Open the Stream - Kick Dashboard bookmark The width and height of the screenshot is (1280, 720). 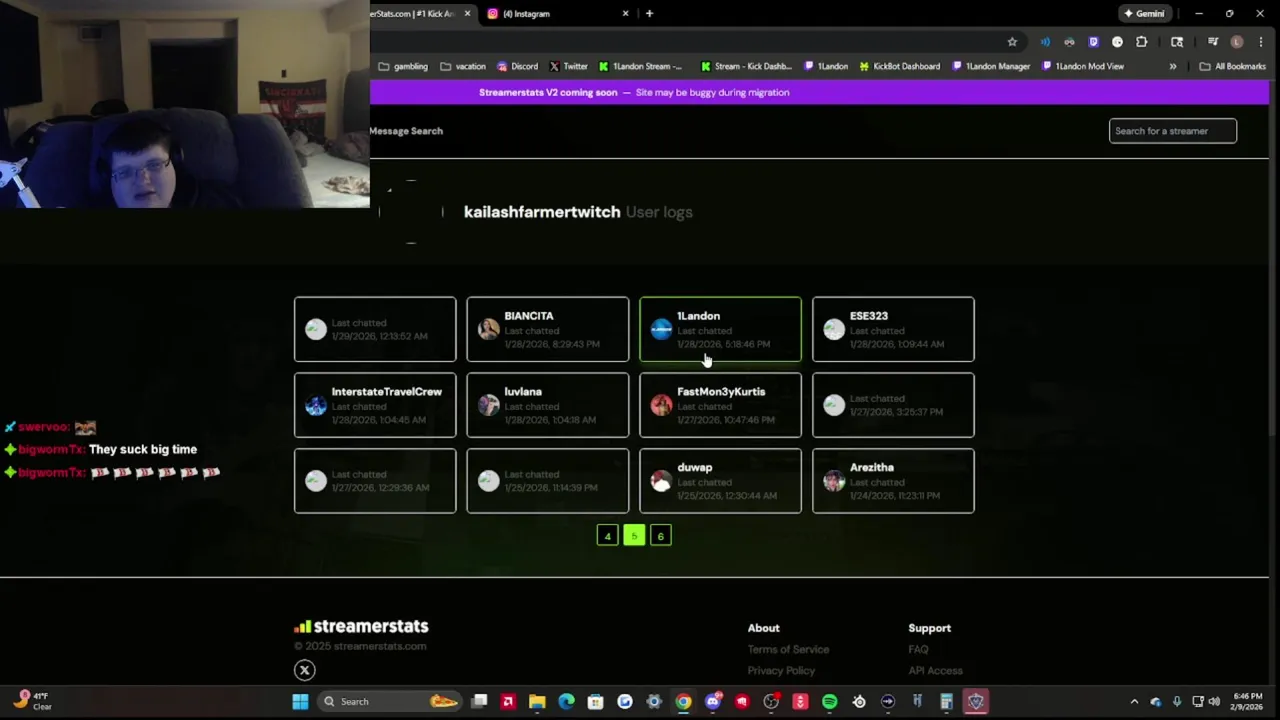(746, 66)
